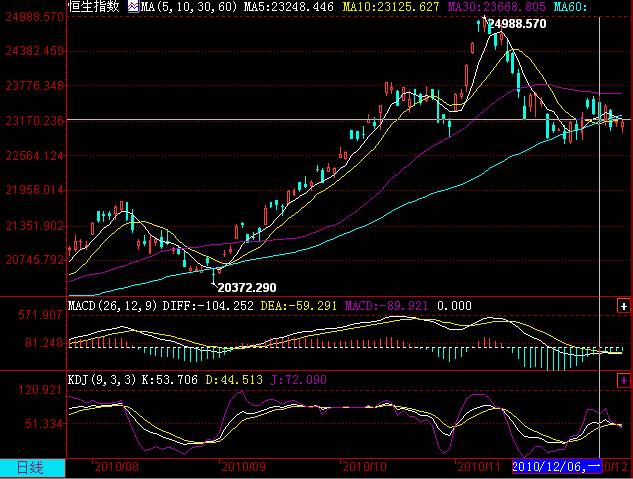Click the 23776.348 price axis label
Viewport: 633px width, 479px height.
(x=35, y=86)
